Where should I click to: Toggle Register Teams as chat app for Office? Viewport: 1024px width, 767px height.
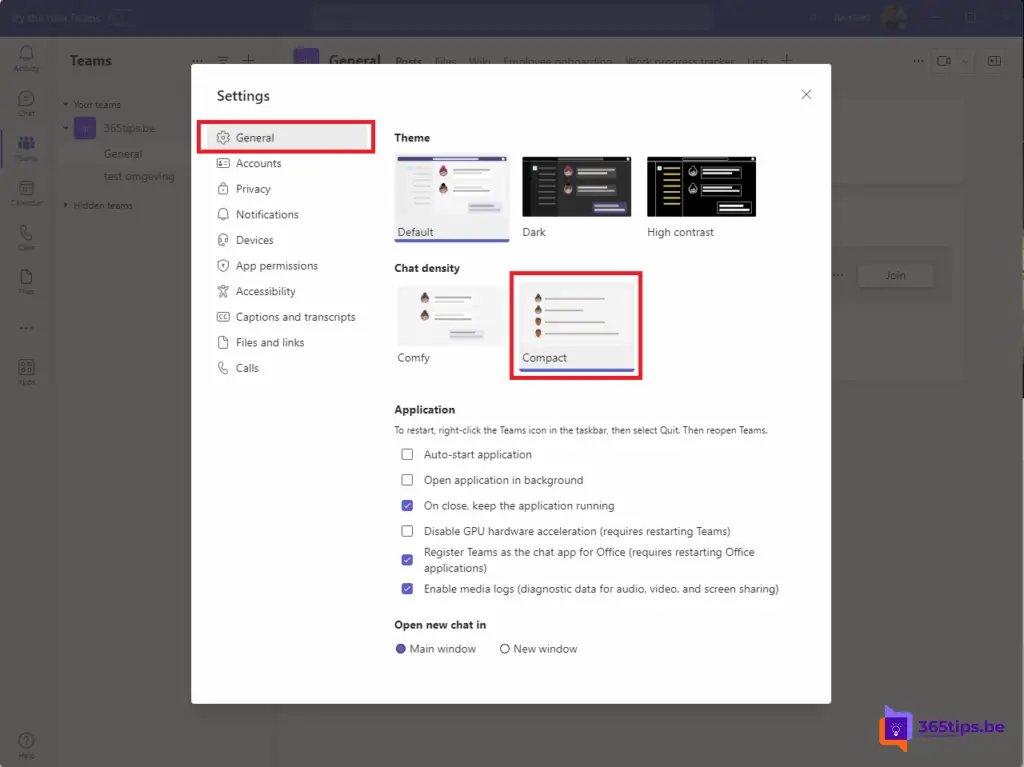408,560
